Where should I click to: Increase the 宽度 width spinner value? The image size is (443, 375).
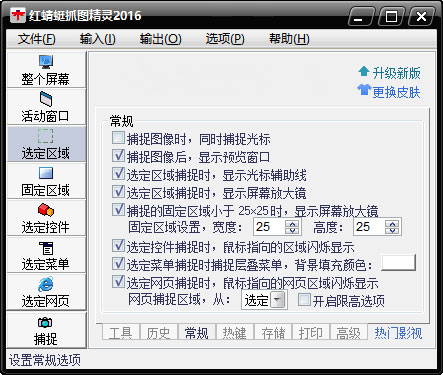coord(292,224)
